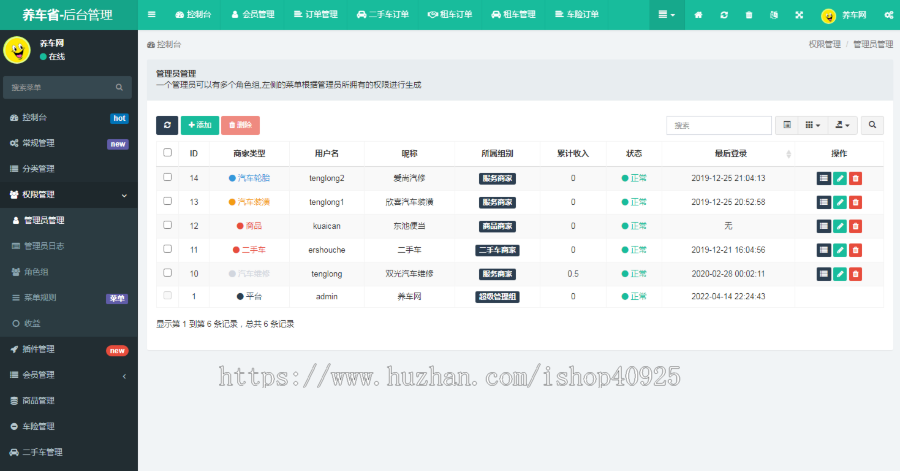Toggle the sidebar hamburger menu icon
Screen dimensions: 900x471
pos(152,14)
